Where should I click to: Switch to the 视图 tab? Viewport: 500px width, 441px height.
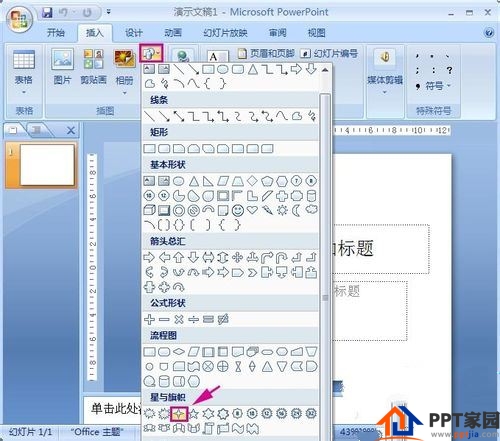[x=316, y=33]
